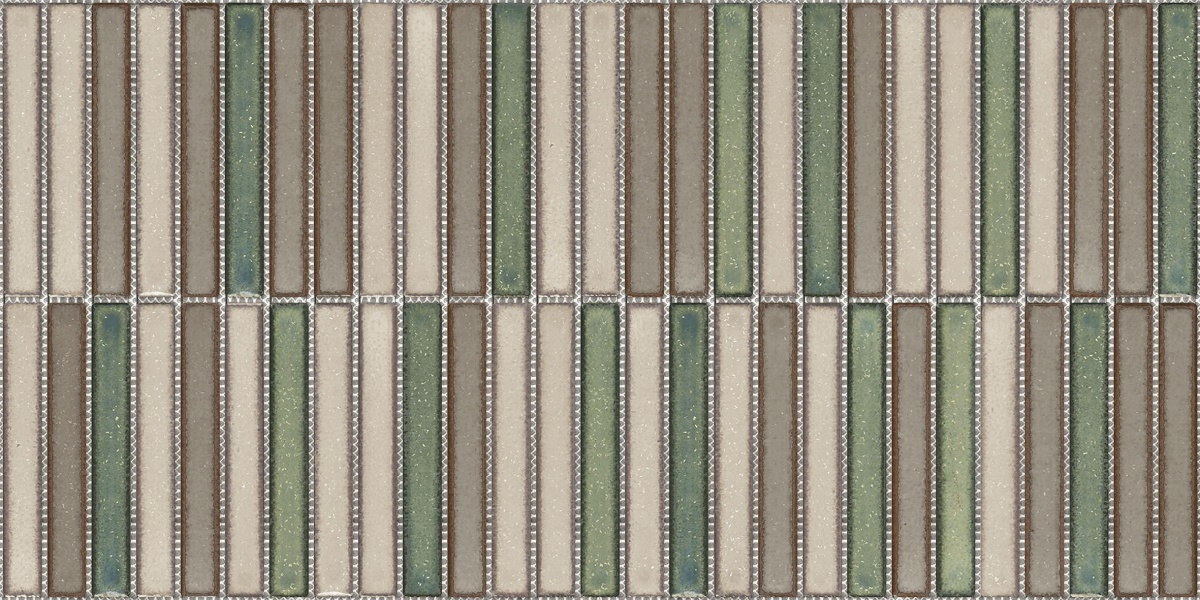Click the second taupe tile in the top row
This screenshot has height=600, width=1200.
coord(200,150)
